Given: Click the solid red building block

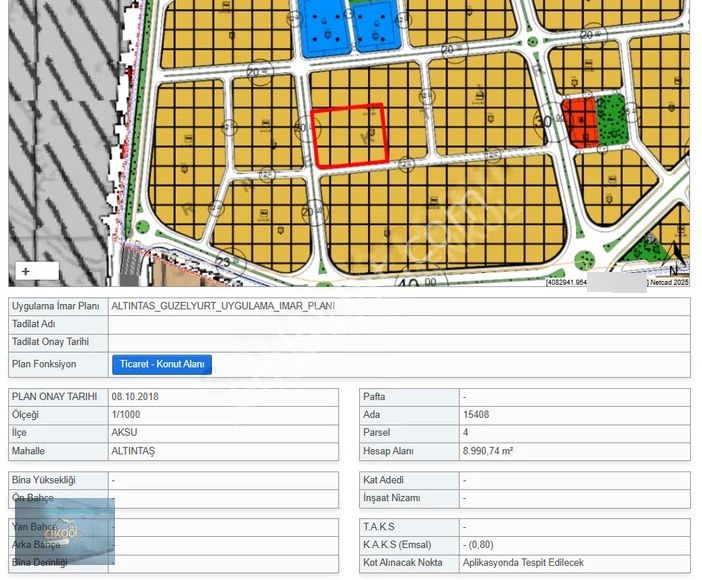Looking at the screenshot, I should click(x=579, y=123).
